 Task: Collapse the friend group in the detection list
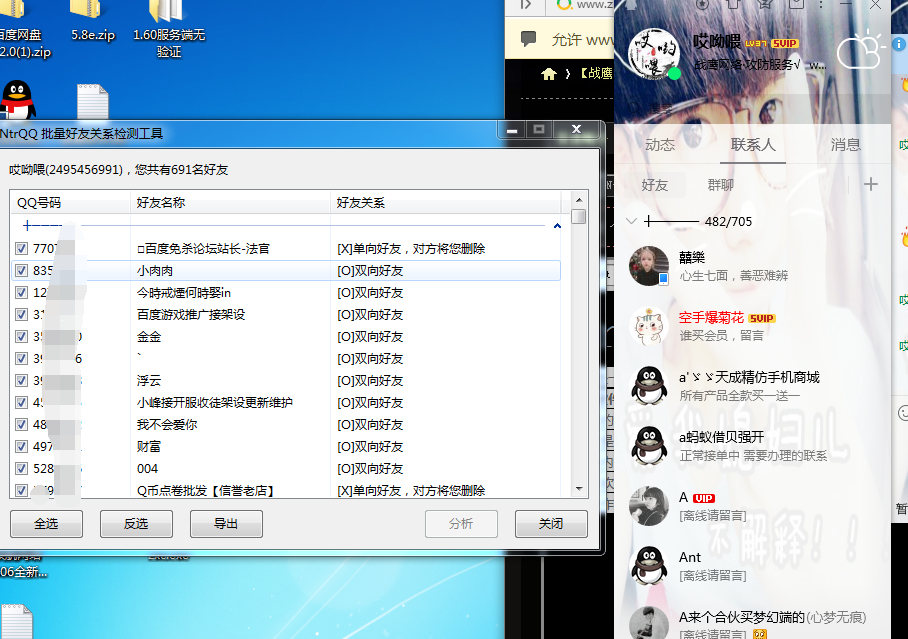click(557, 225)
